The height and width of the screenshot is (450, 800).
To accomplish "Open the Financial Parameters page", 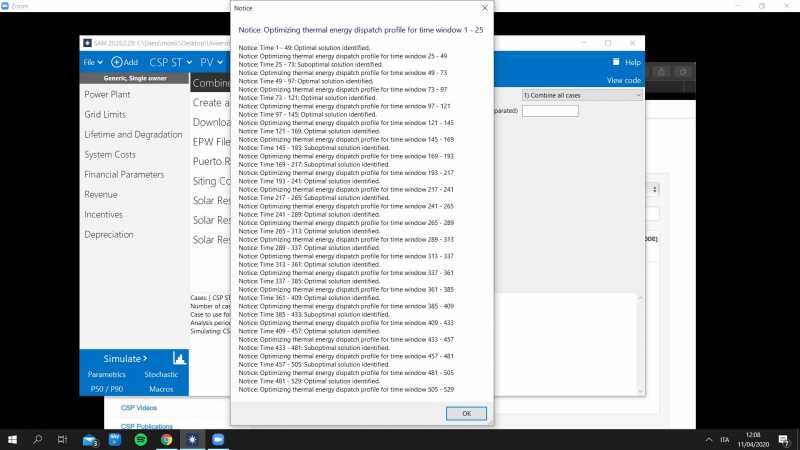I will pos(124,174).
